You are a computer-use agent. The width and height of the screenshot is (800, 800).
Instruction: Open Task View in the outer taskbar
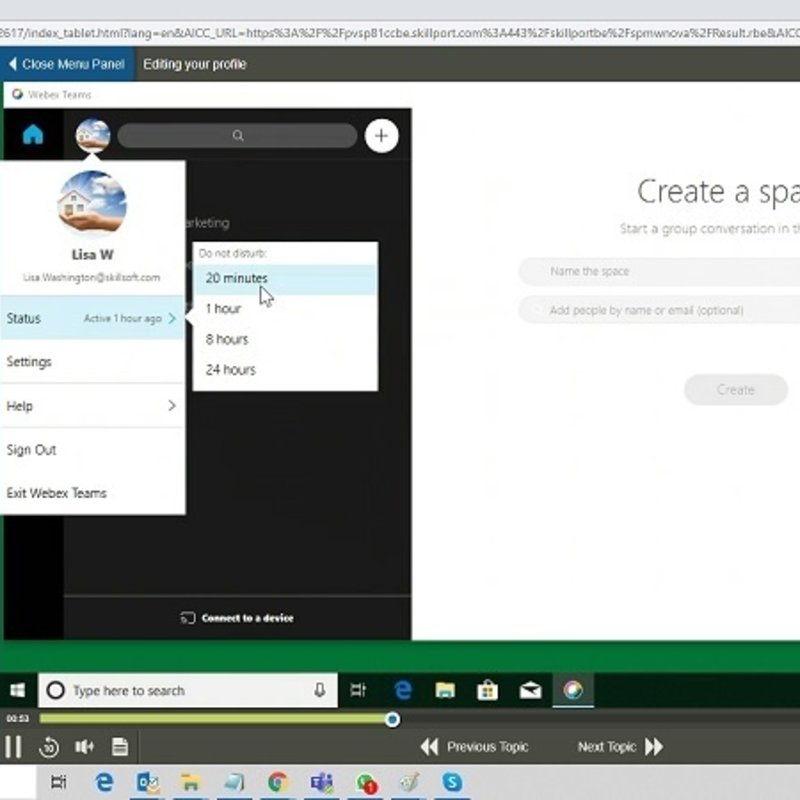coord(59,782)
